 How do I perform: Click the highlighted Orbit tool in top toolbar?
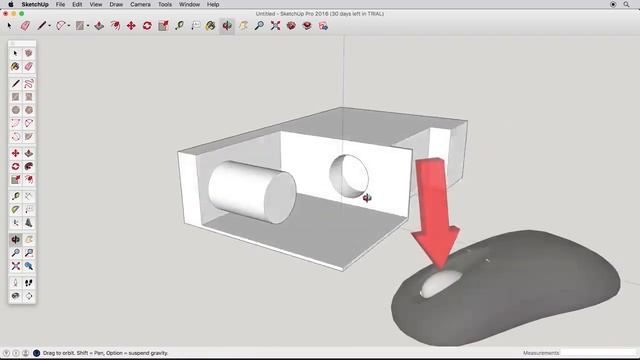pyautogui.click(x=227, y=26)
